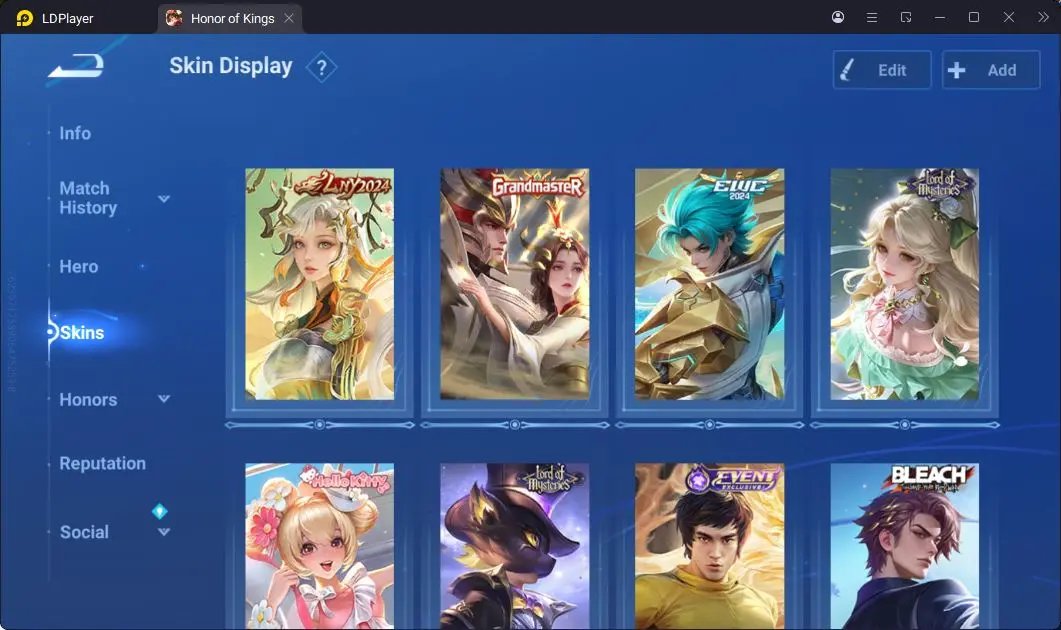Open the Honors sidebar item

coord(88,399)
